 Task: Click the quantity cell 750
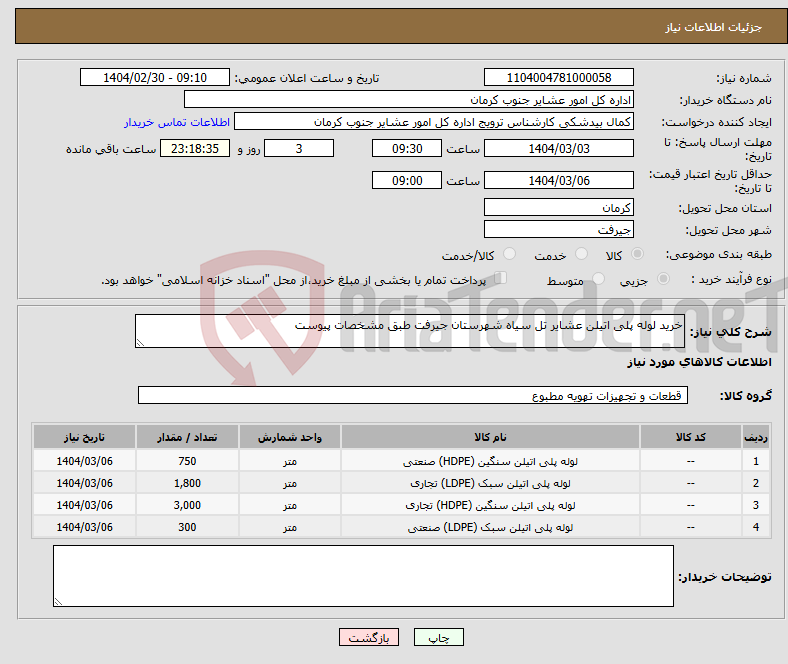[x=187, y=461]
